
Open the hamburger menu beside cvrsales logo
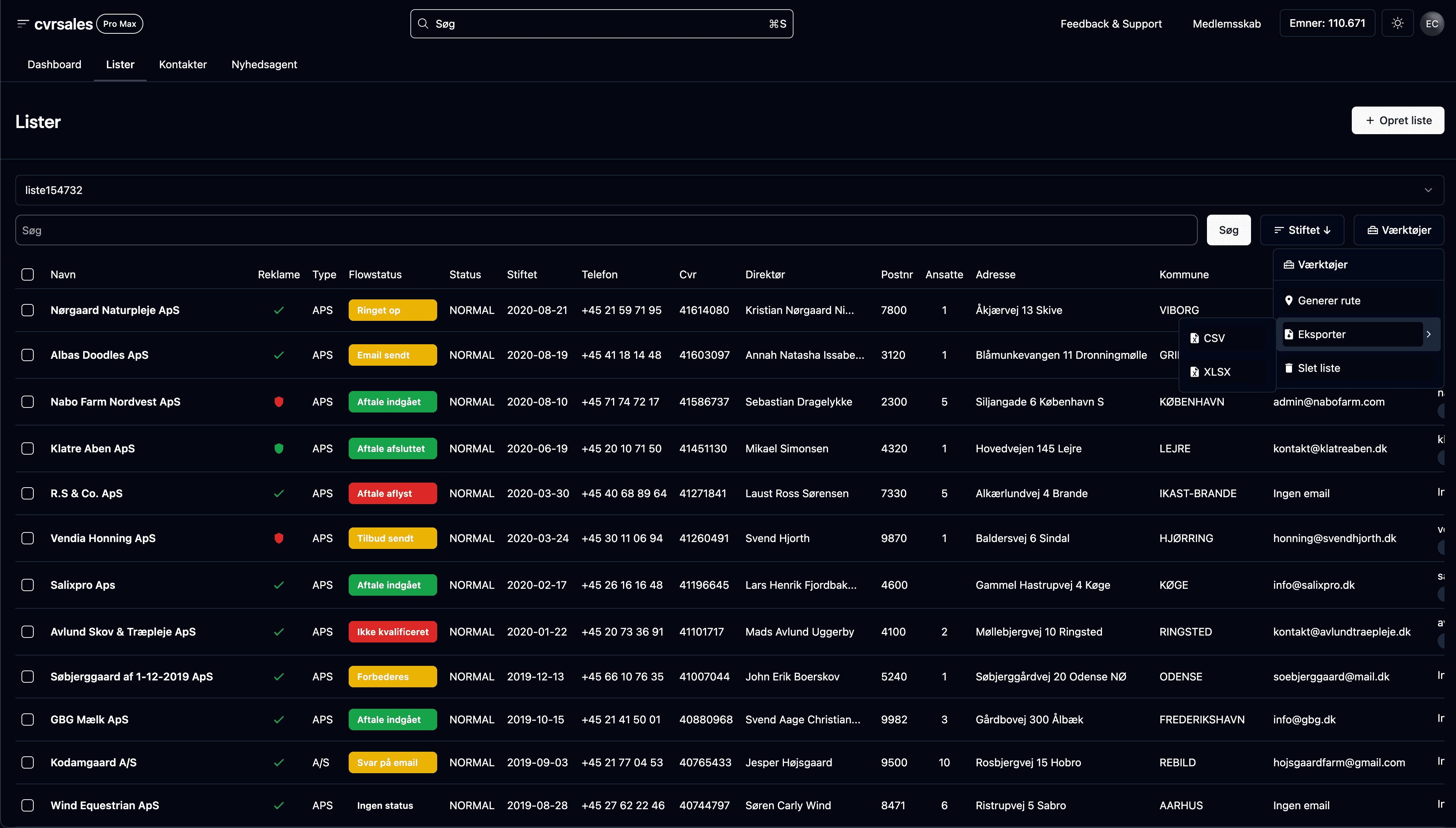(x=22, y=23)
